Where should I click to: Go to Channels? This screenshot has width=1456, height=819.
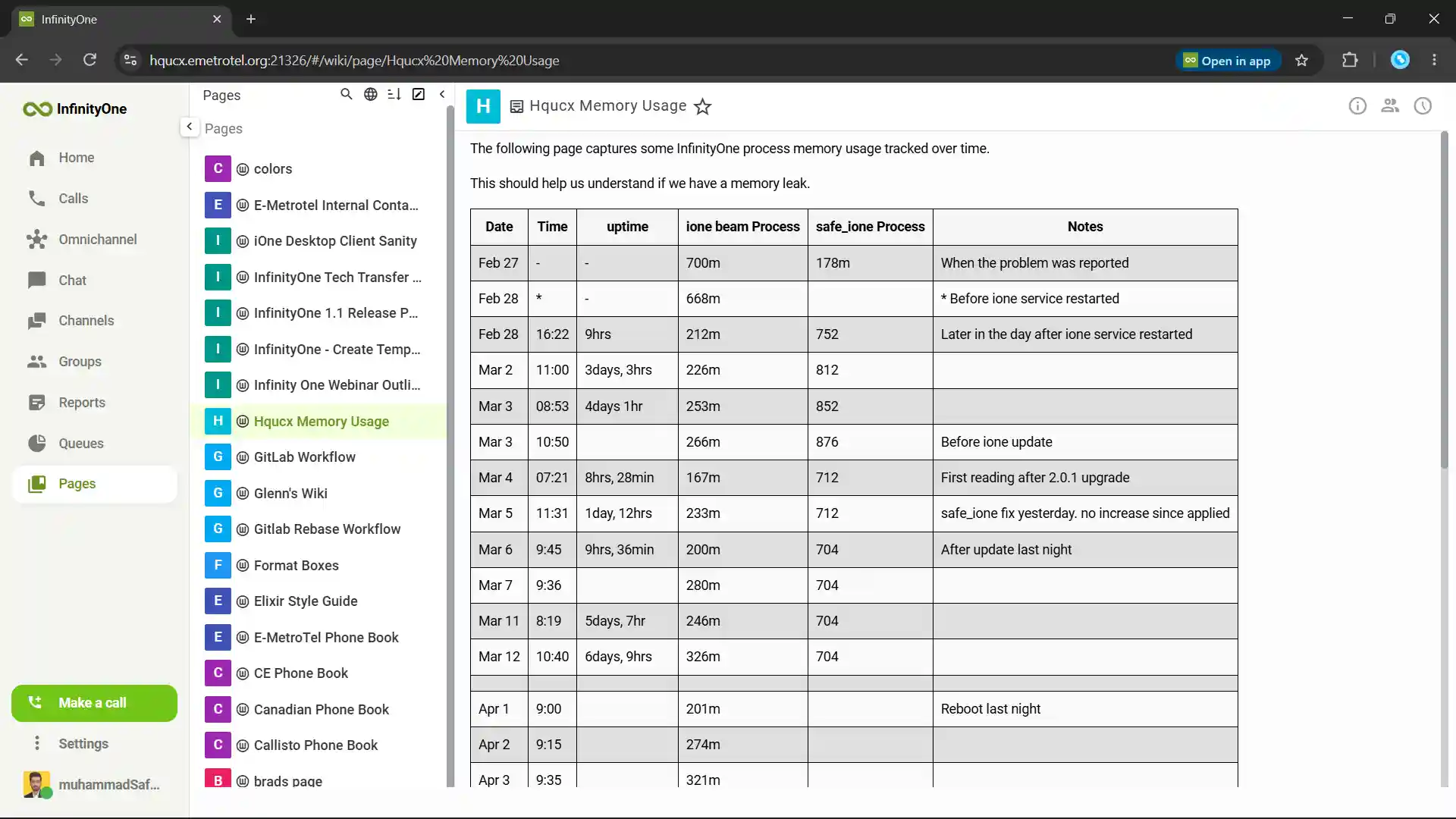[95, 321]
